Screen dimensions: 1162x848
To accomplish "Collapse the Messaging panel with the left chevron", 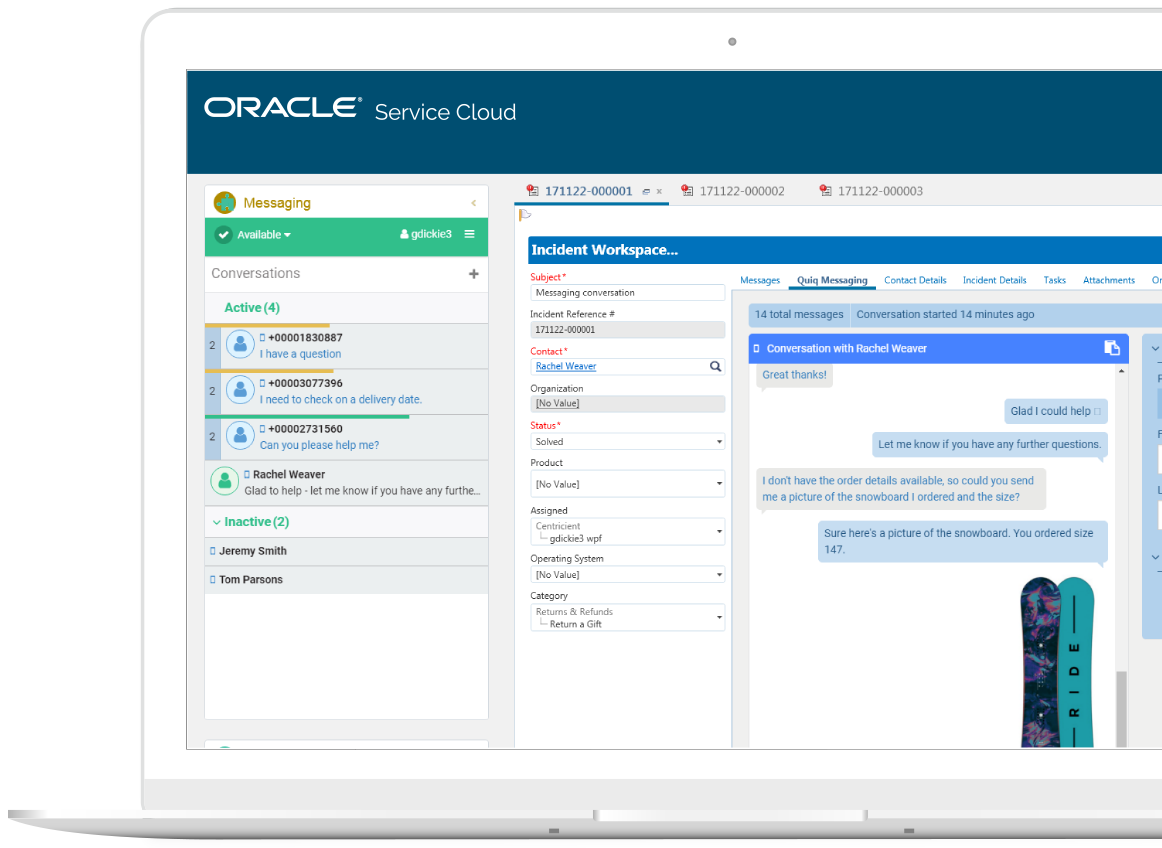I will [x=474, y=203].
